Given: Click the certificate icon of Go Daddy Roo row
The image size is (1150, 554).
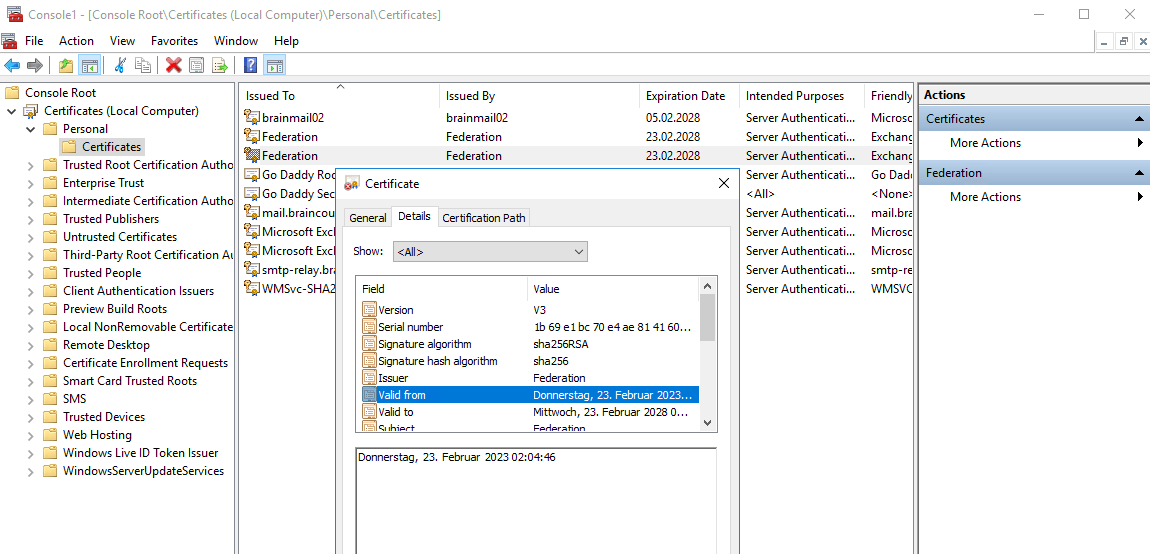Looking at the screenshot, I should coord(252,175).
